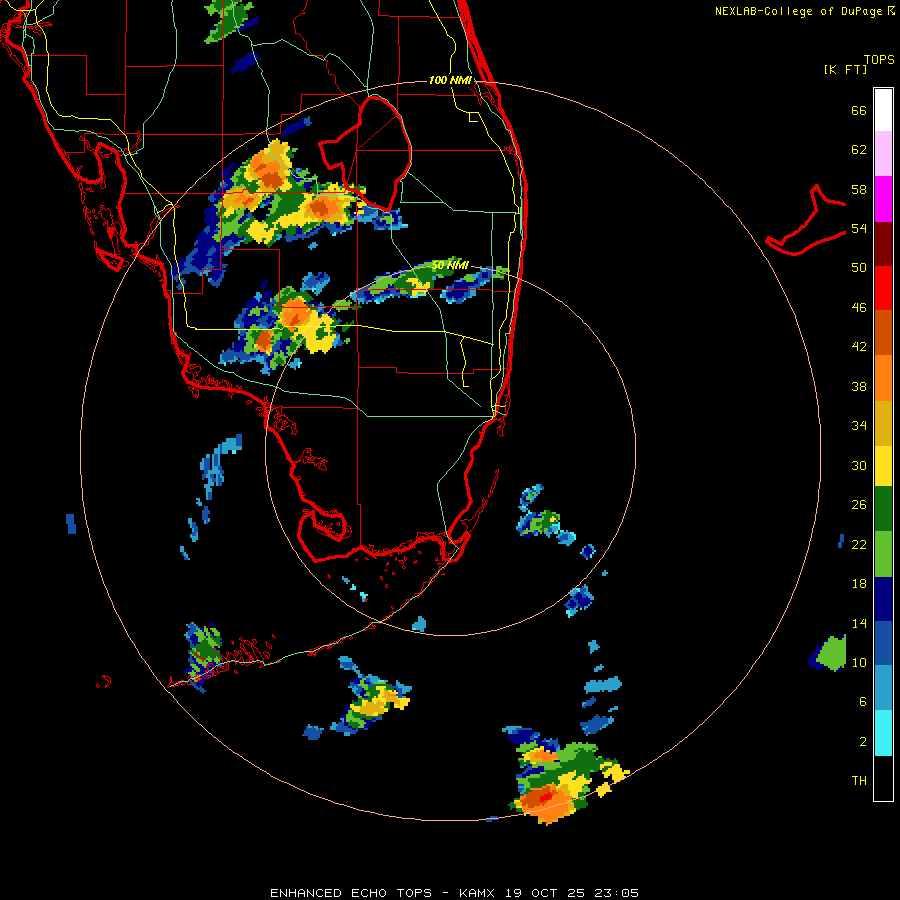Viewport: 900px width, 900px height.
Task: Click the red core of the southeast storm cell
Action: tap(545, 797)
